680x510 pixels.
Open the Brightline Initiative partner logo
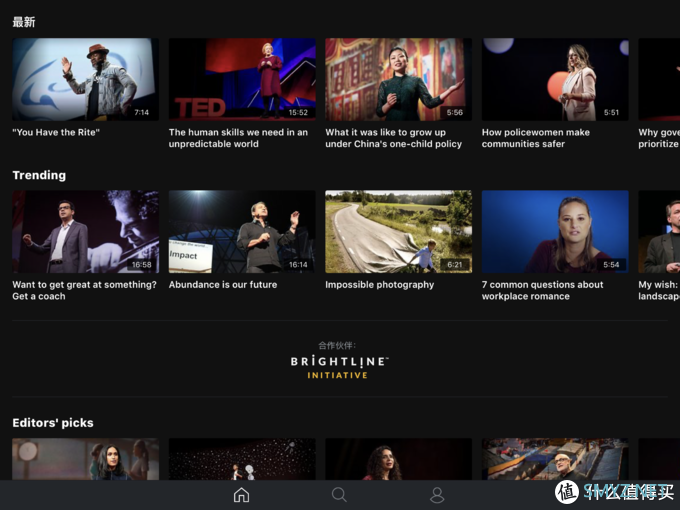[340, 367]
